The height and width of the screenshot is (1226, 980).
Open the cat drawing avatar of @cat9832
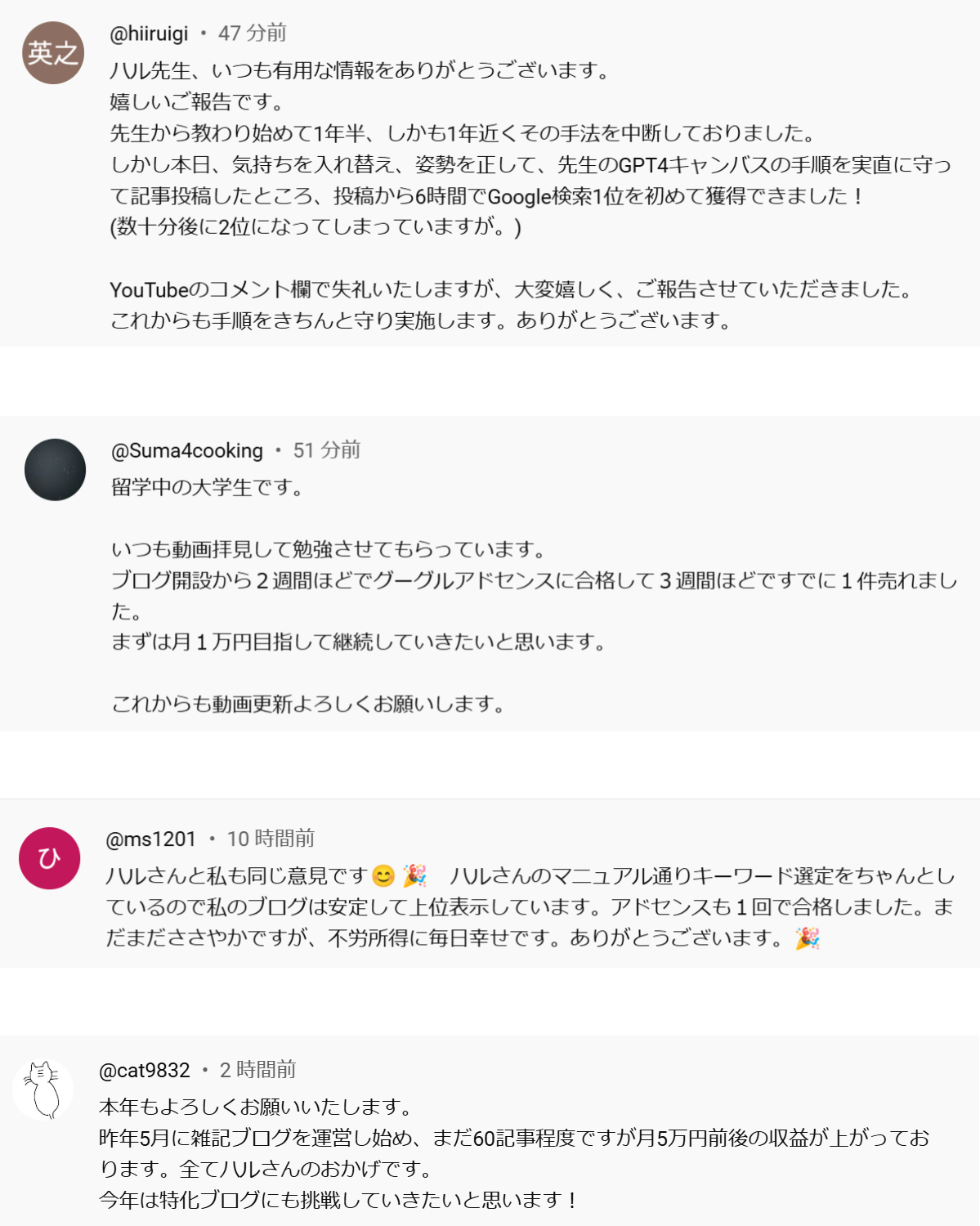(x=43, y=1090)
